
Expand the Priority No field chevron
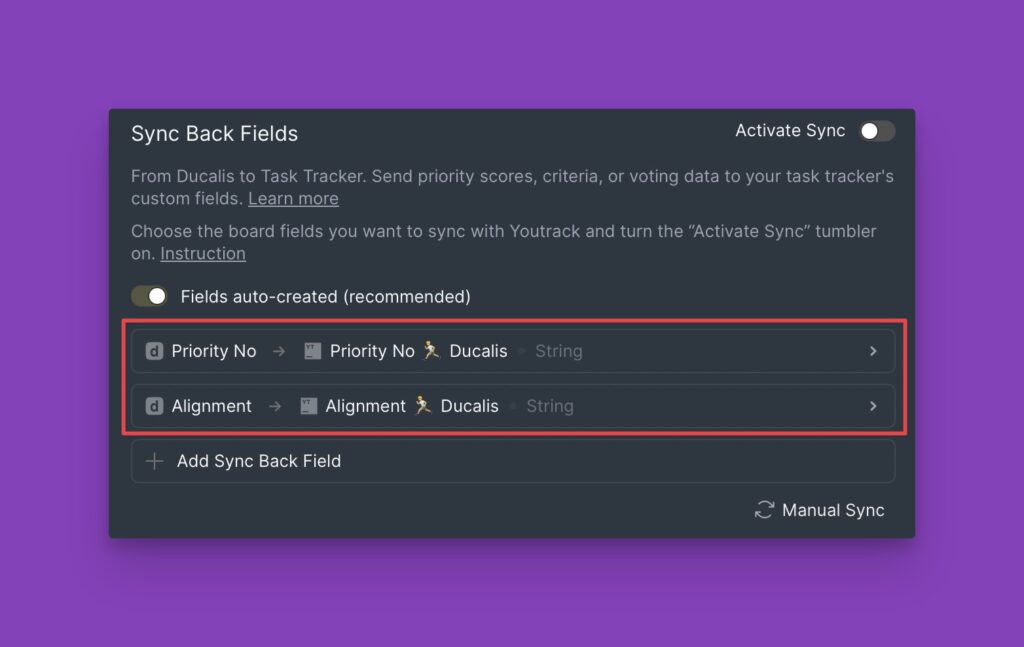pos(873,351)
